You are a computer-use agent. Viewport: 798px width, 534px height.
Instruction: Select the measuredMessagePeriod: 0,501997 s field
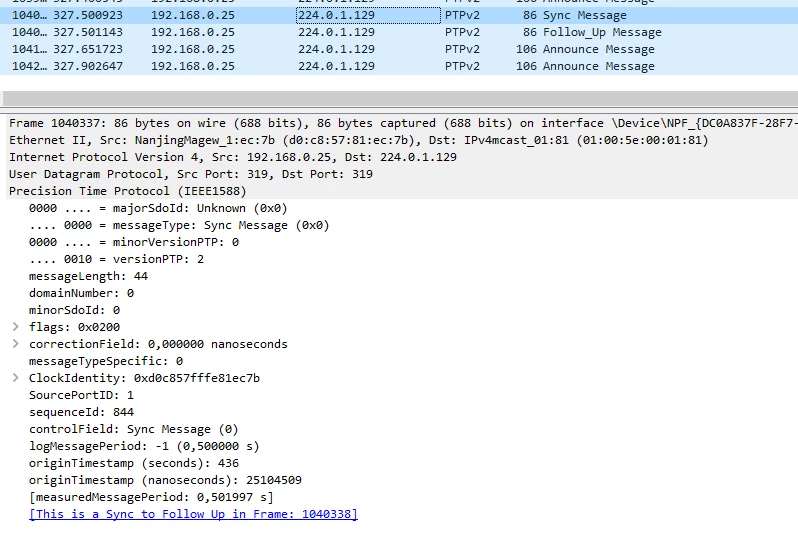coord(151,497)
